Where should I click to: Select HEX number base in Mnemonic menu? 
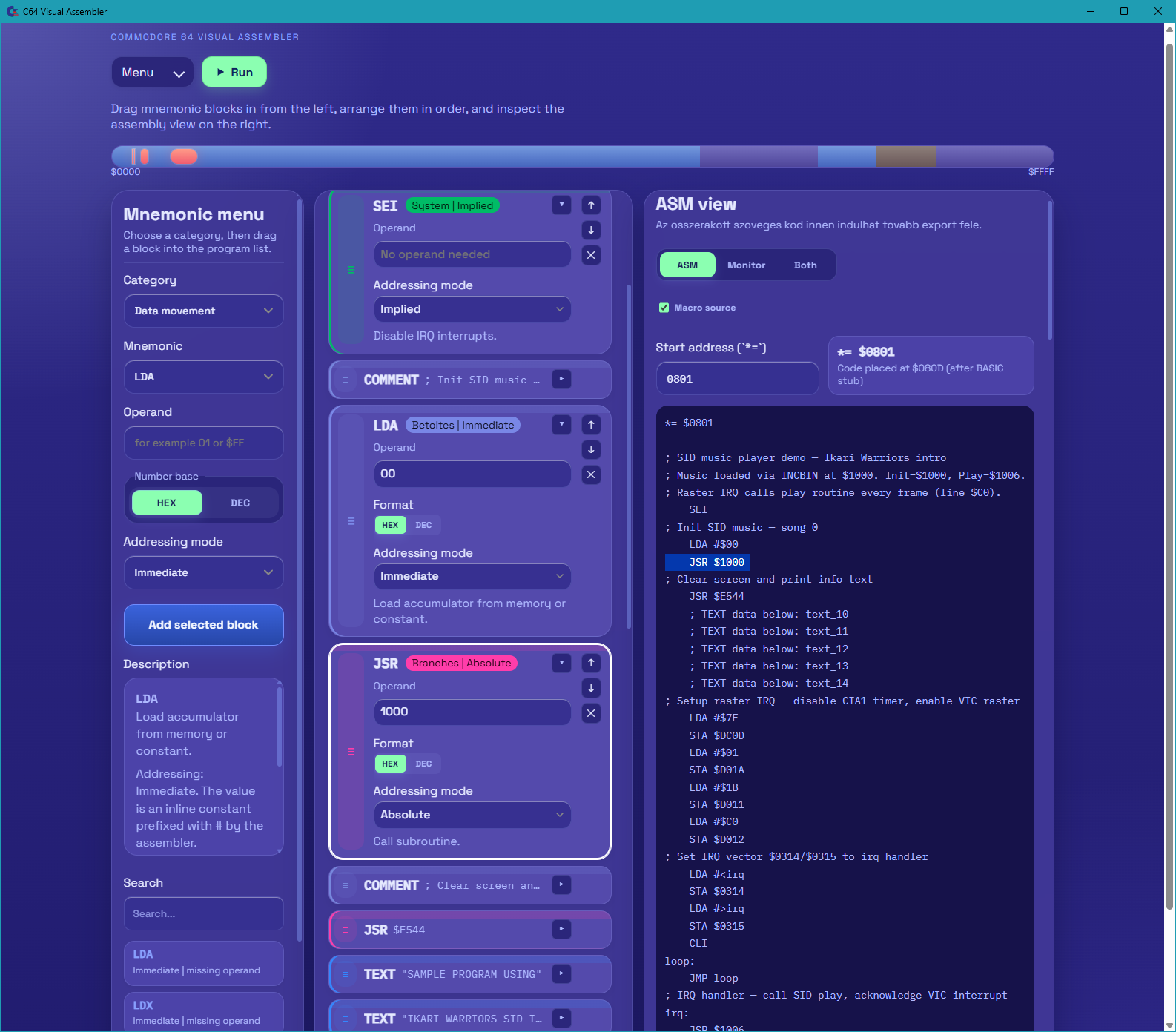[167, 503]
